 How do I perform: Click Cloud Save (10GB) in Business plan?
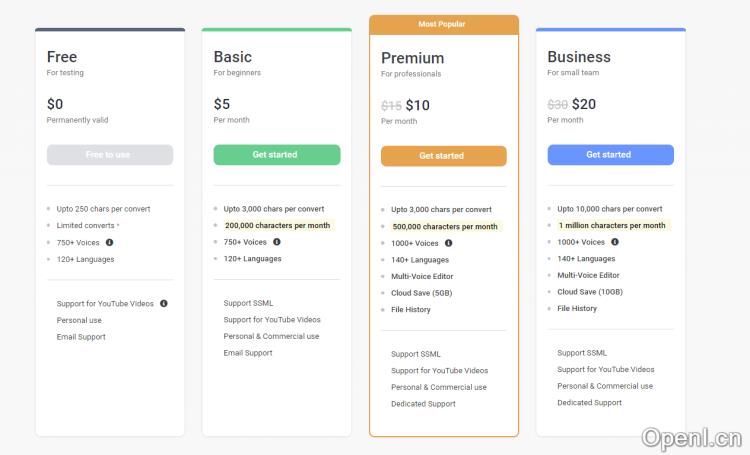590,292
